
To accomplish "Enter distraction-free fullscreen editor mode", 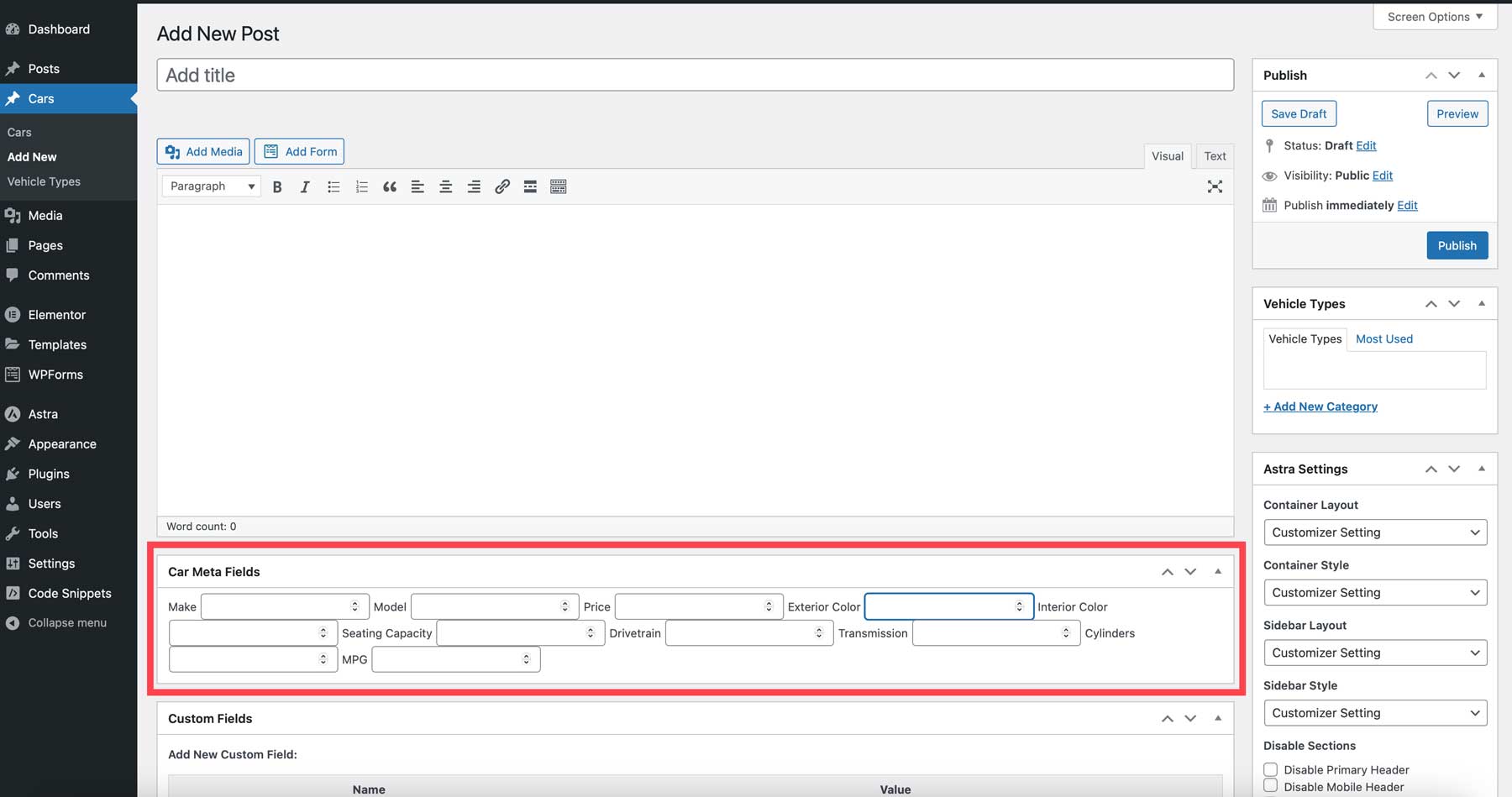I will (x=1215, y=186).
